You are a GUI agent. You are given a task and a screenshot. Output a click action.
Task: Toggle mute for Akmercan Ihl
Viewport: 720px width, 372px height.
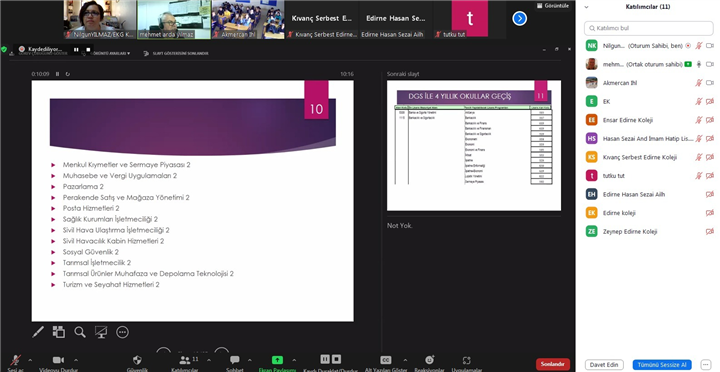[698, 83]
